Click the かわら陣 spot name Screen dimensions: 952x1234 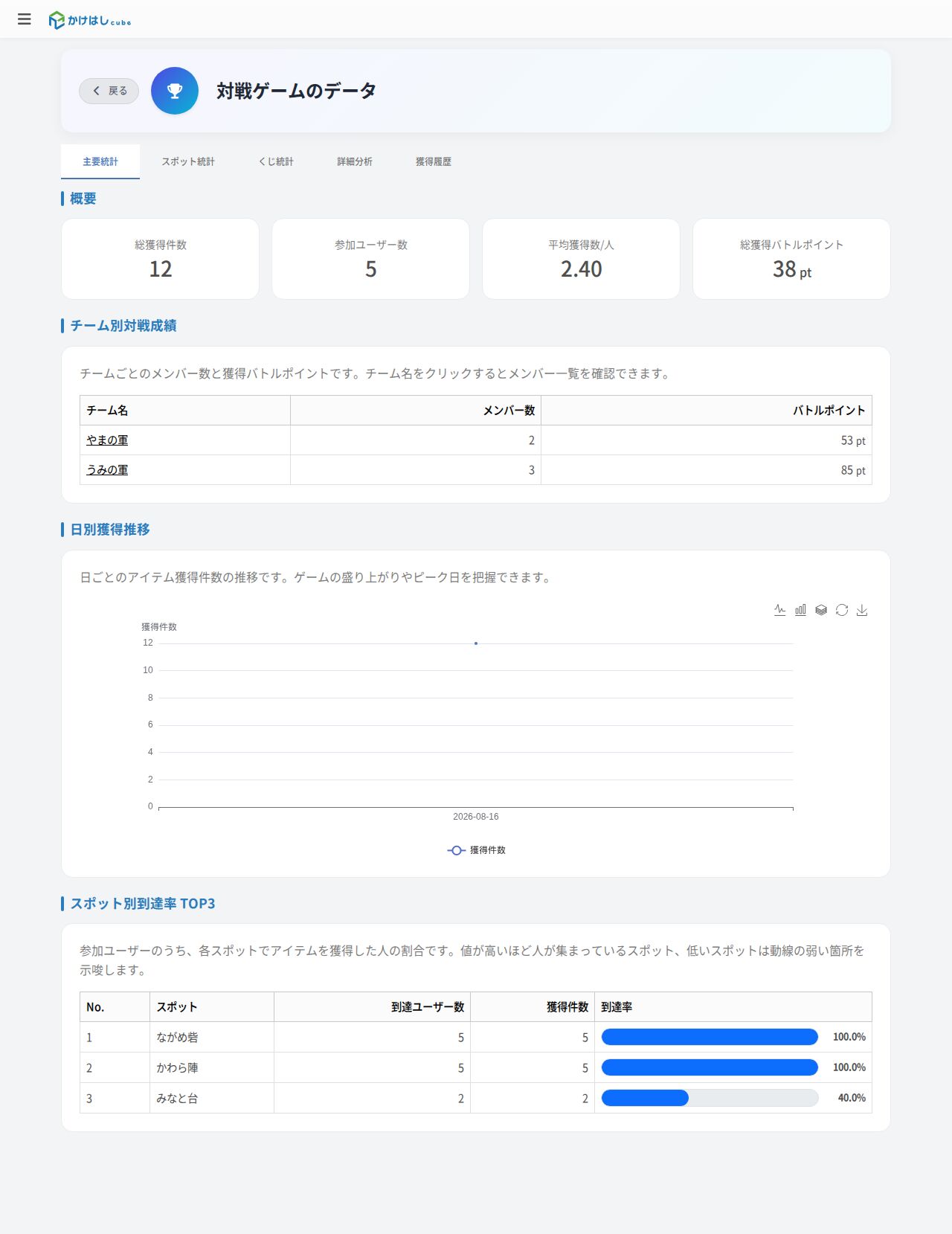[177, 1068]
